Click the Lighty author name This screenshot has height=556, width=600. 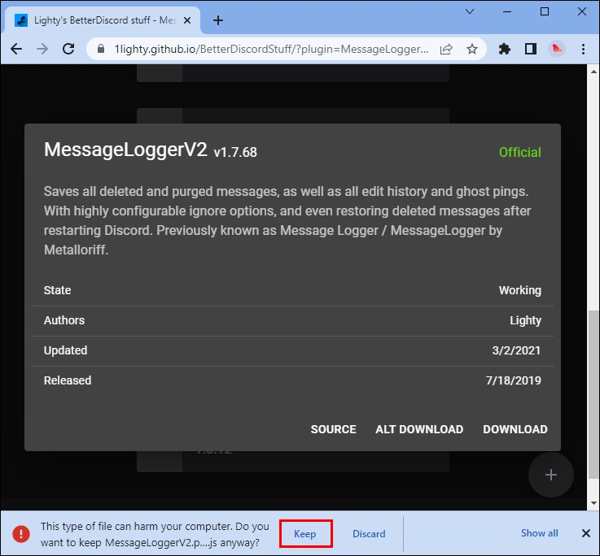click(525, 320)
